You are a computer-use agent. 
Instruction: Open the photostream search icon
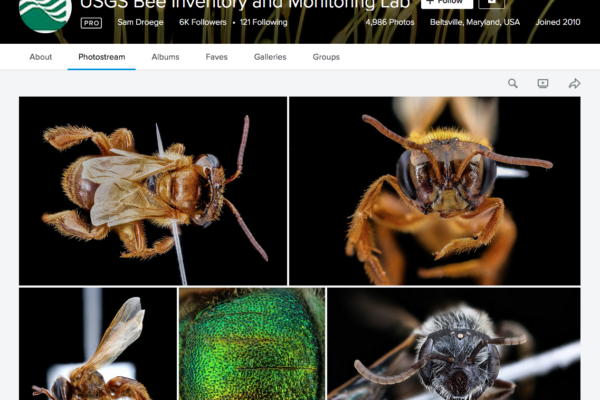513,83
